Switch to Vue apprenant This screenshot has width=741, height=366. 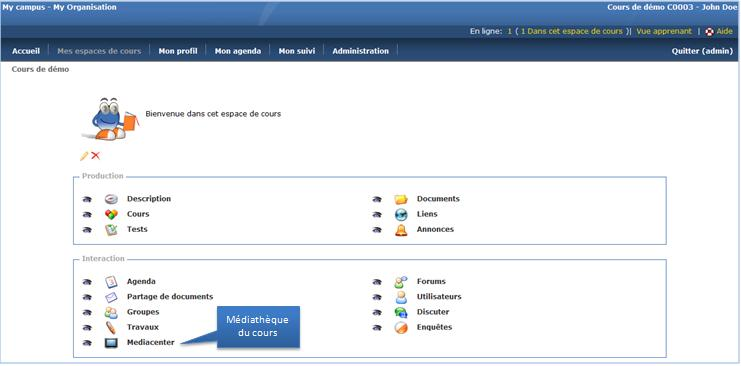coord(664,31)
